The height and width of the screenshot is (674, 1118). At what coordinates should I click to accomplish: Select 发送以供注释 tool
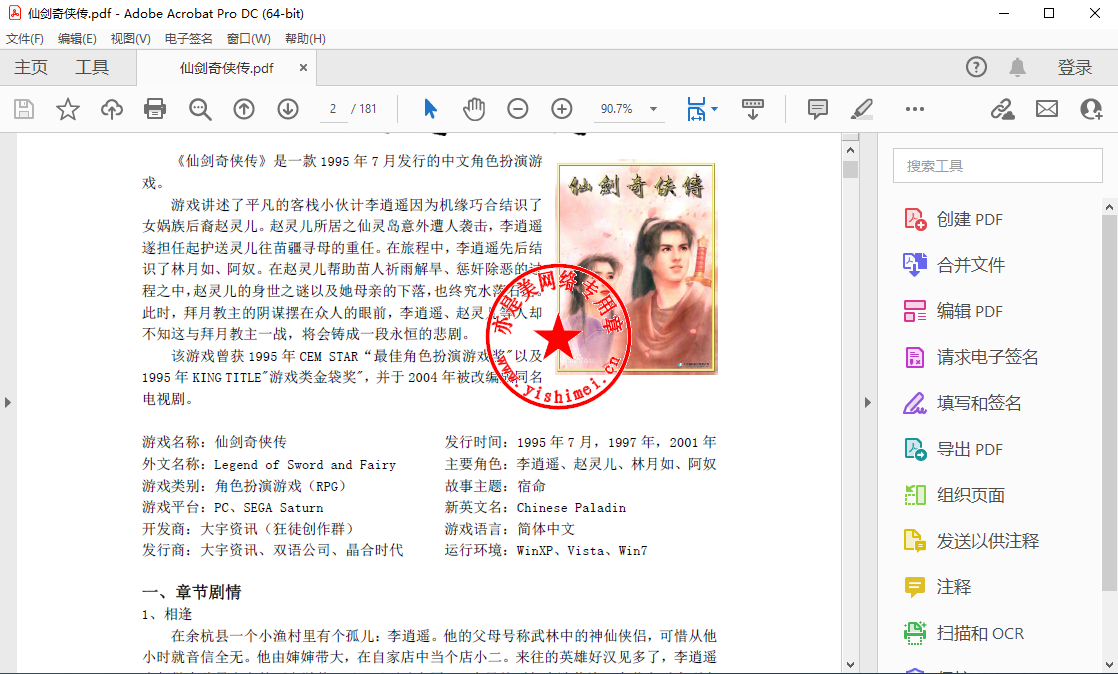pyautogui.click(x=971, y=541)
